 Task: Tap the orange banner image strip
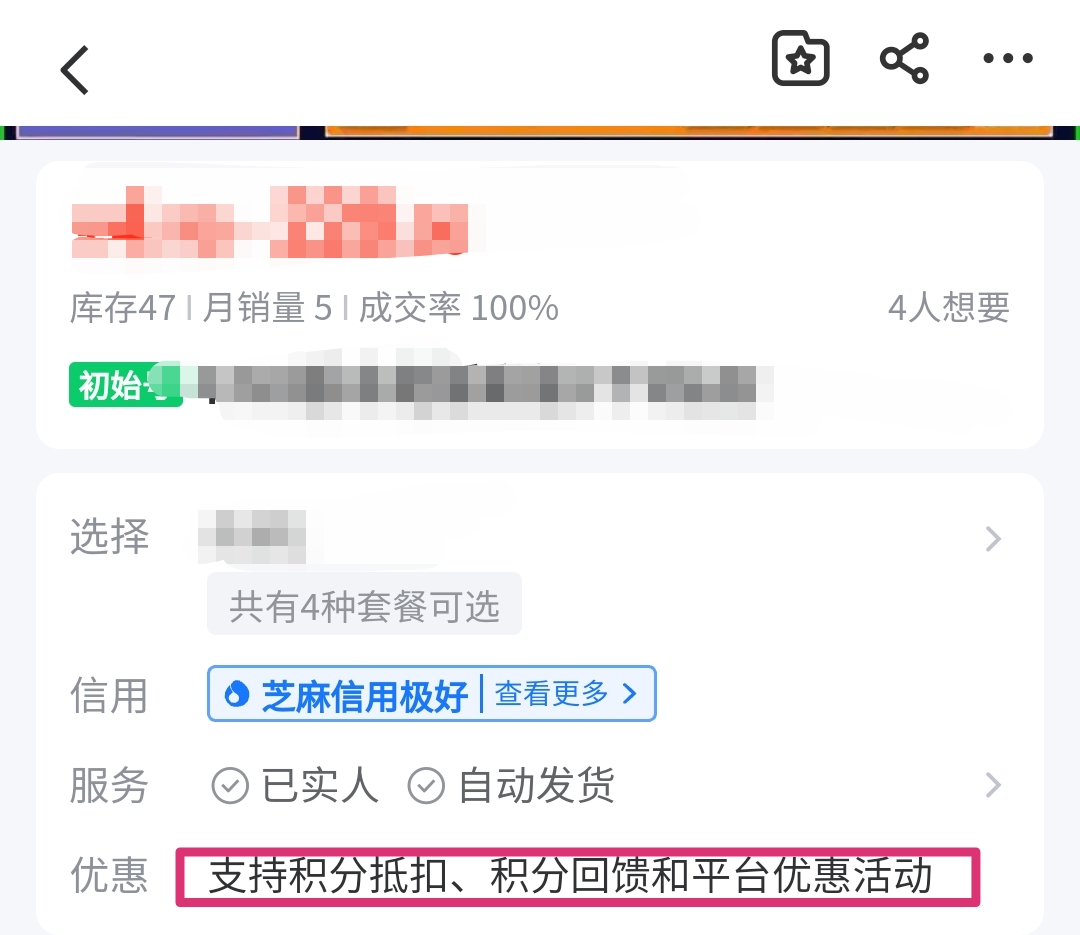[688, 131]
